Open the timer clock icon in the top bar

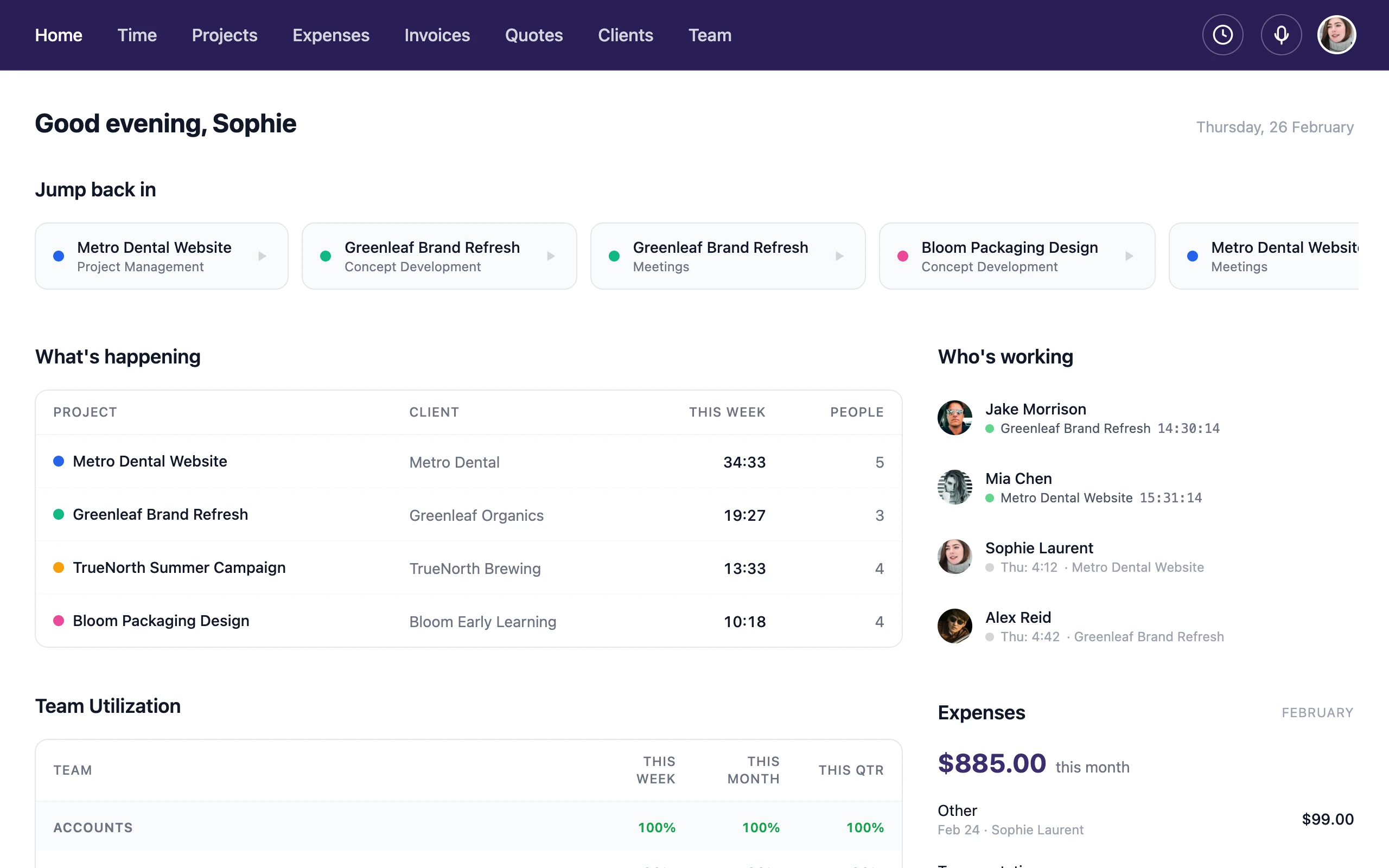coord(1222,34)
